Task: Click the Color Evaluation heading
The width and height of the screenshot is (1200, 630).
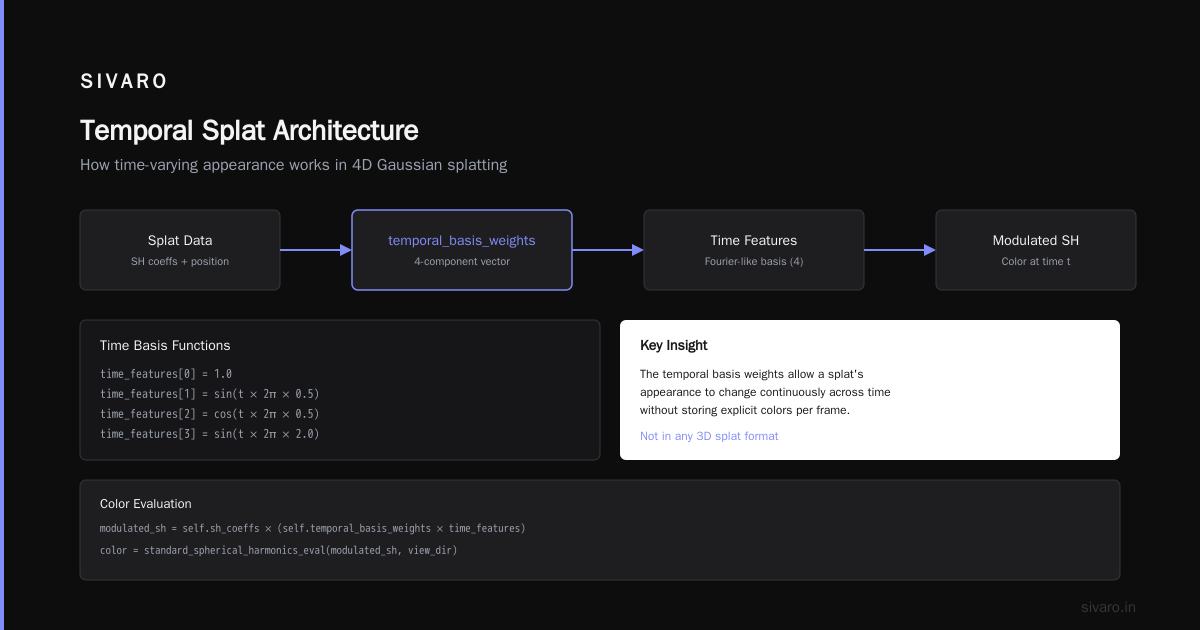Action: coord(146,504)
